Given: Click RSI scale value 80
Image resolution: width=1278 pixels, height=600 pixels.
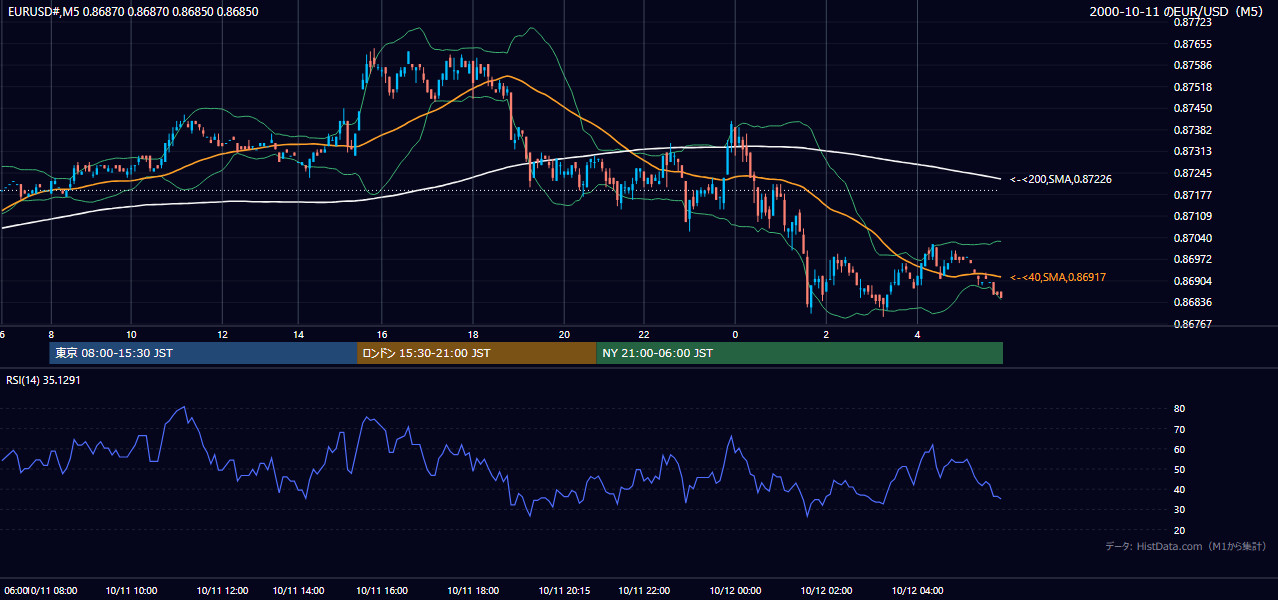Looking at the screenshot, I should (x=1179, y=409).
